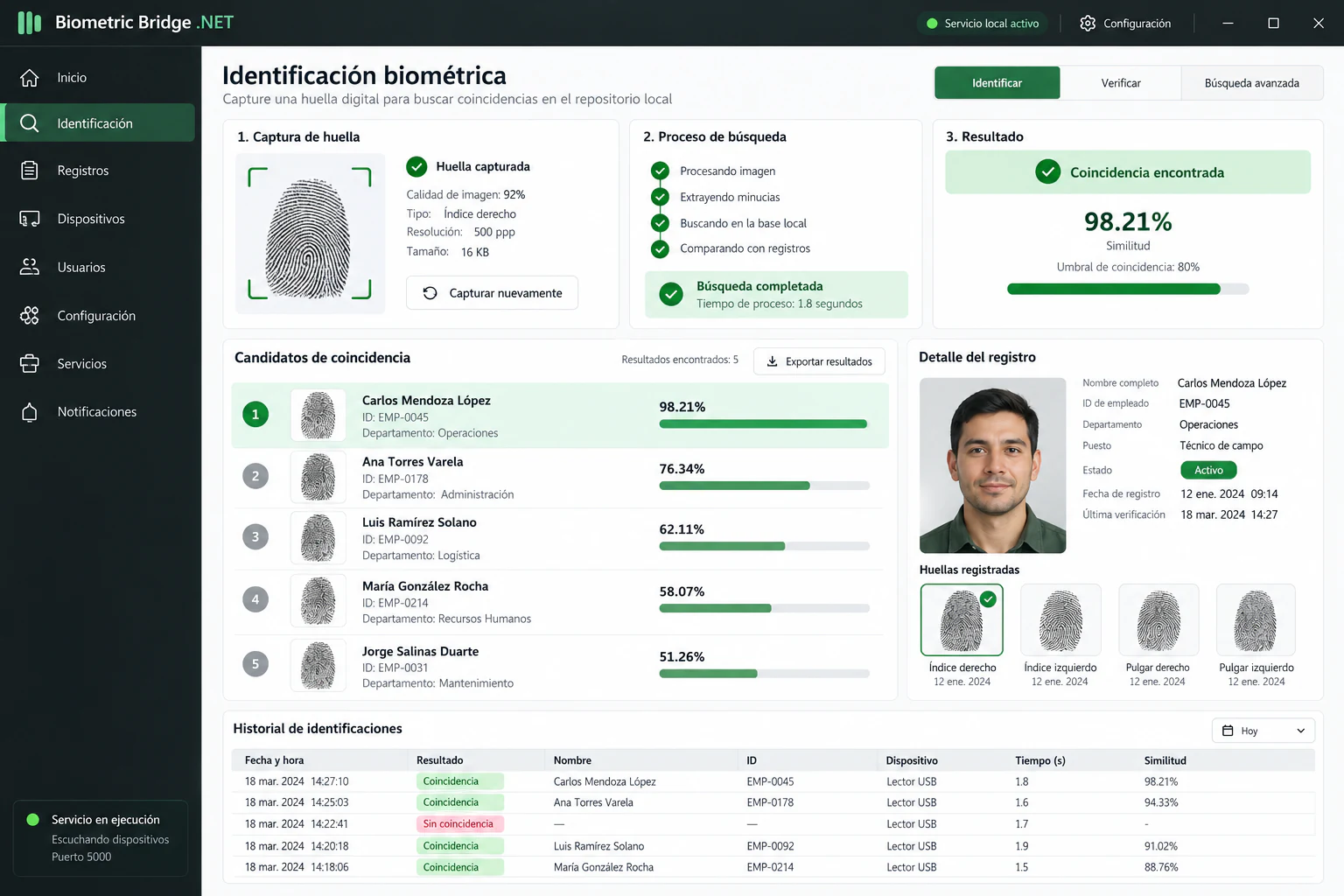
Task: Open Registros in the sidebar menu
Action: [100, 171]
